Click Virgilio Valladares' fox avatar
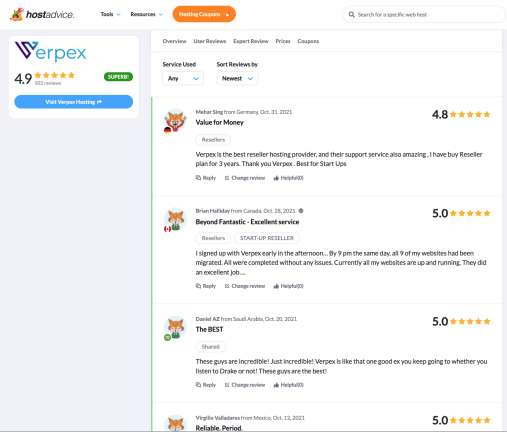This screenshot has width=507, height=432. pos(175,423)
